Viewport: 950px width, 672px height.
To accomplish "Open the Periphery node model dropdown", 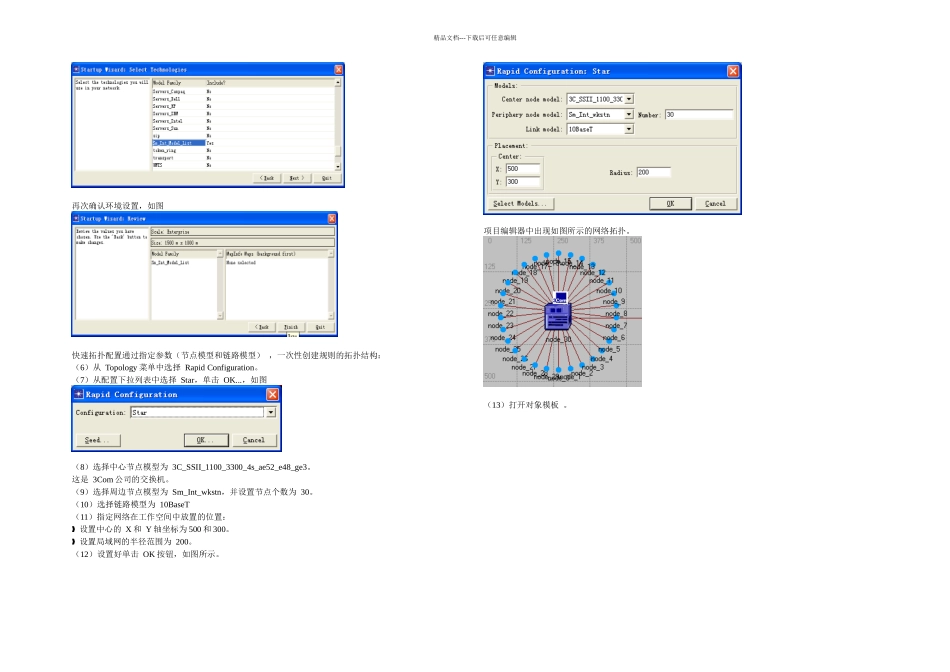I will pos(629,114).
